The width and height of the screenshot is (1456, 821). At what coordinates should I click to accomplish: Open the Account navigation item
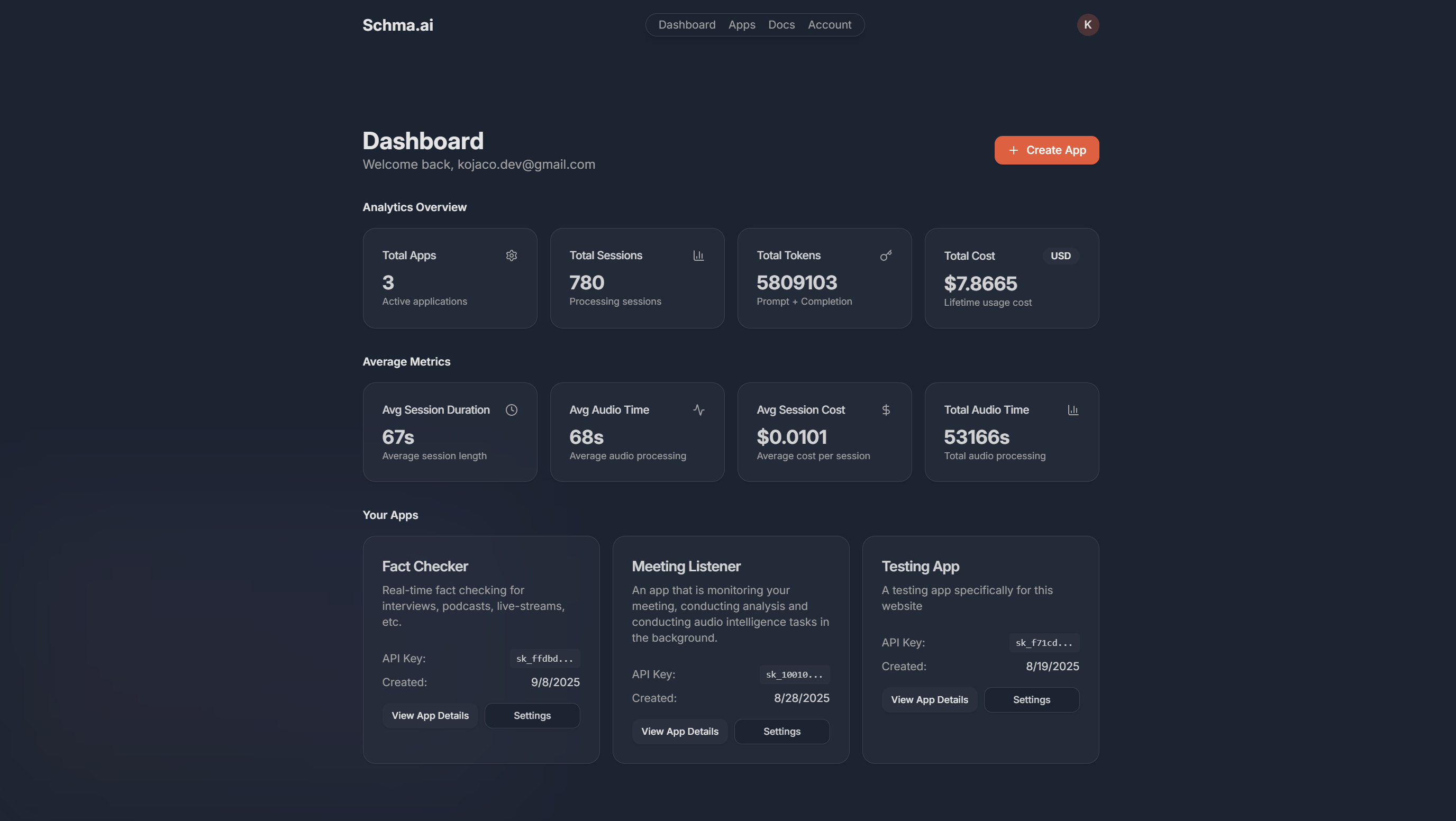(829, 25)
